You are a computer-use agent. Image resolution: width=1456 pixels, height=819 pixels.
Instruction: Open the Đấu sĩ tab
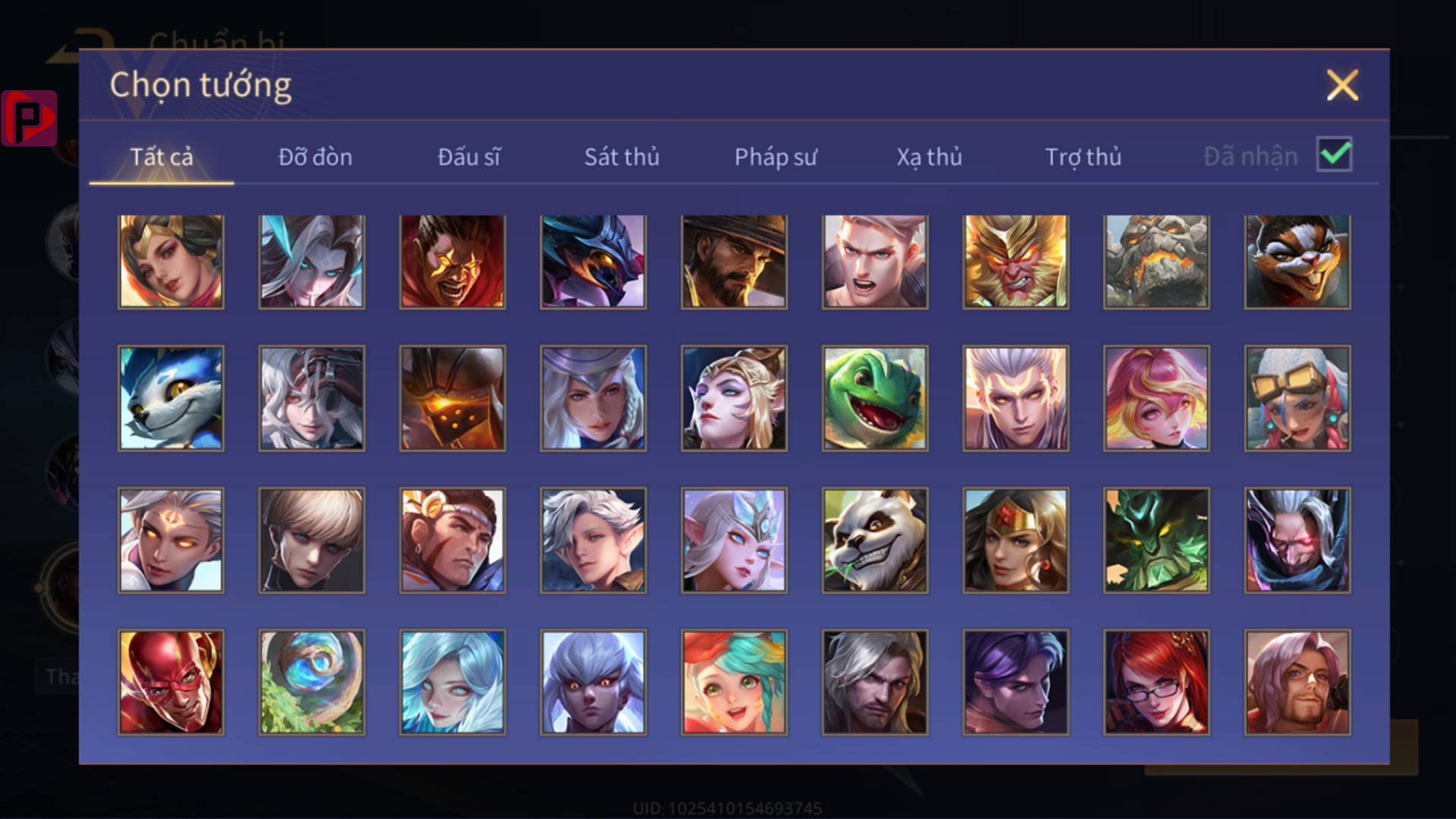coord(469,157)
